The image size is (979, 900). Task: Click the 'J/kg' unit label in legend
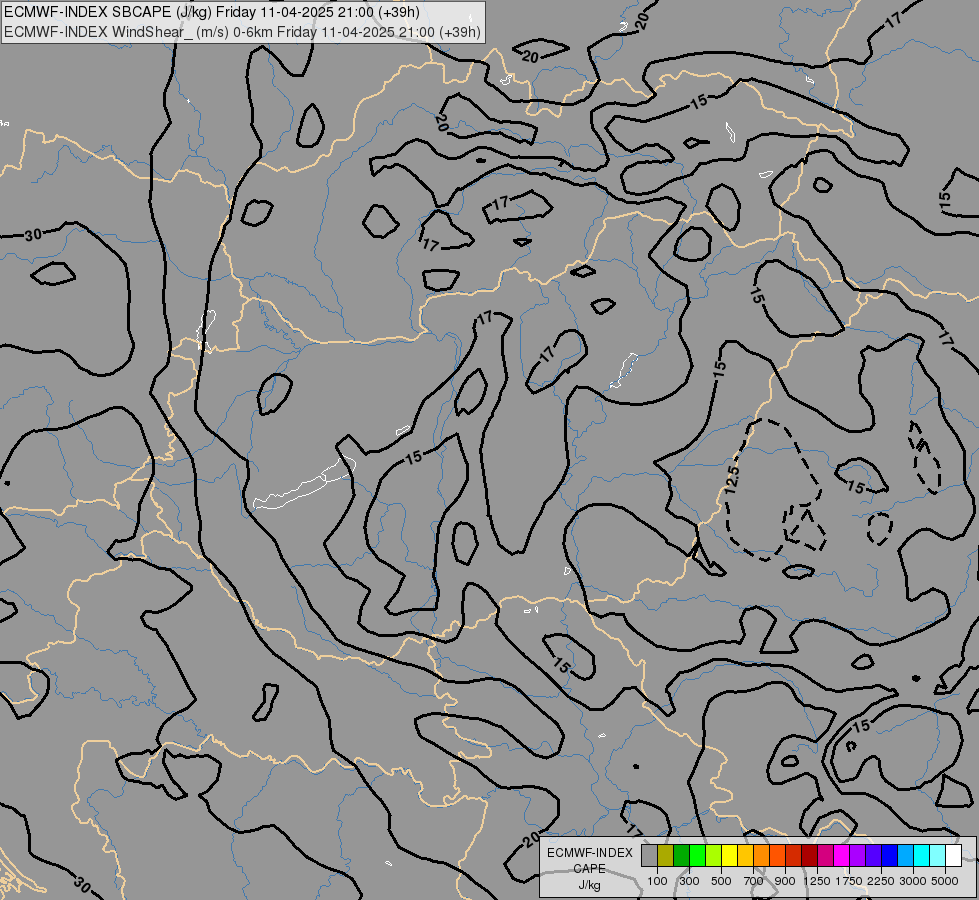tap(589, 885)
